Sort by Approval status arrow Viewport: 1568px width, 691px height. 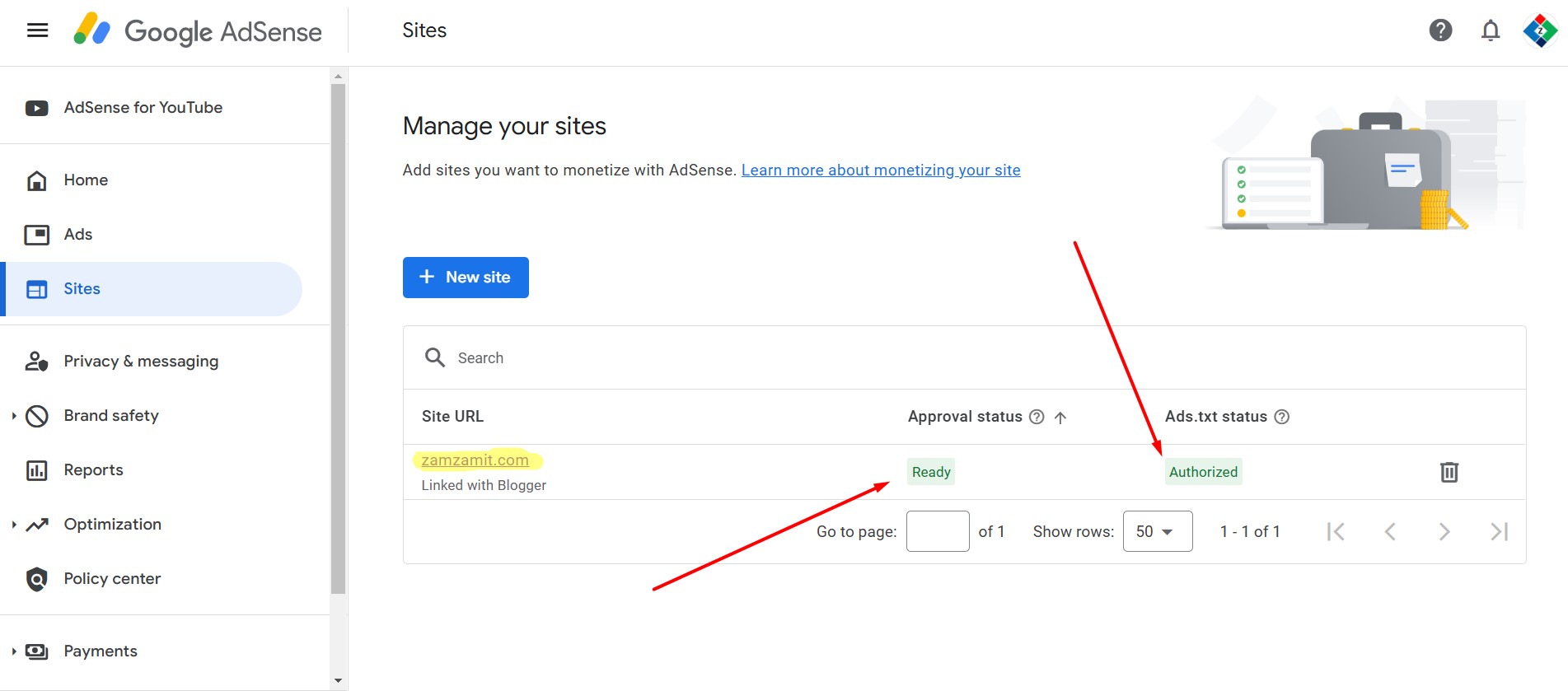pyautogui.click(x=1060, y=418)
